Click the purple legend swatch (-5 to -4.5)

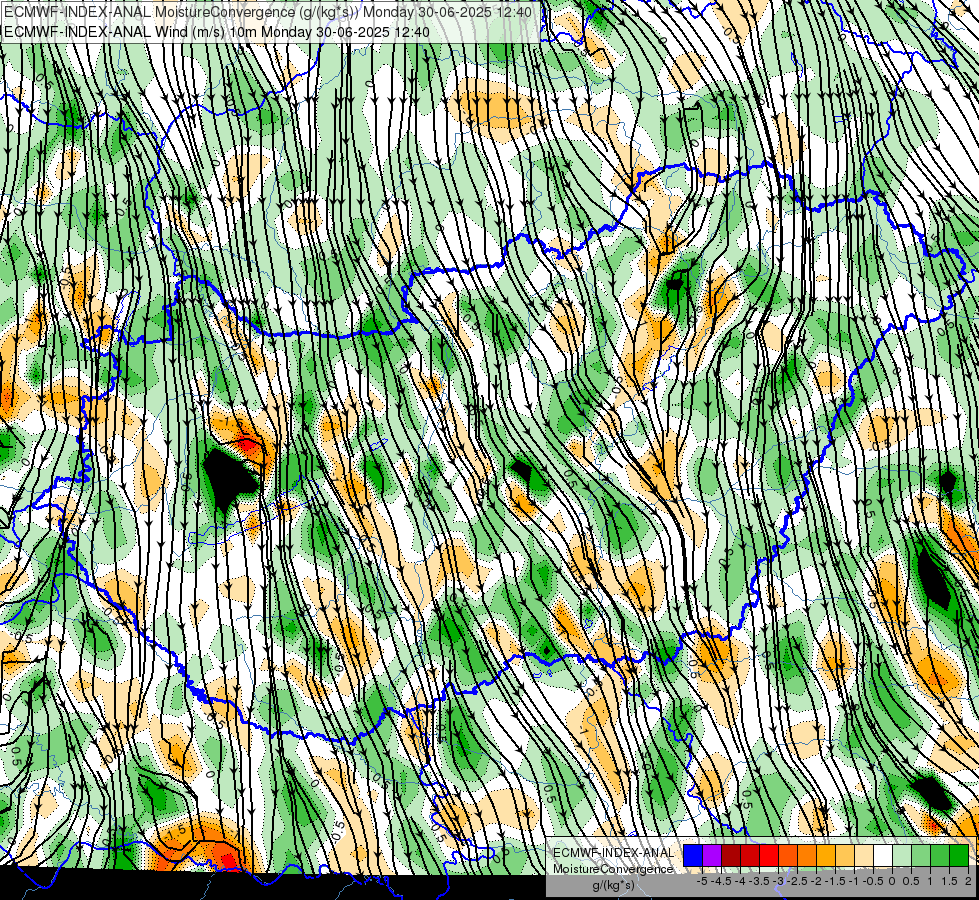(712, 855)
